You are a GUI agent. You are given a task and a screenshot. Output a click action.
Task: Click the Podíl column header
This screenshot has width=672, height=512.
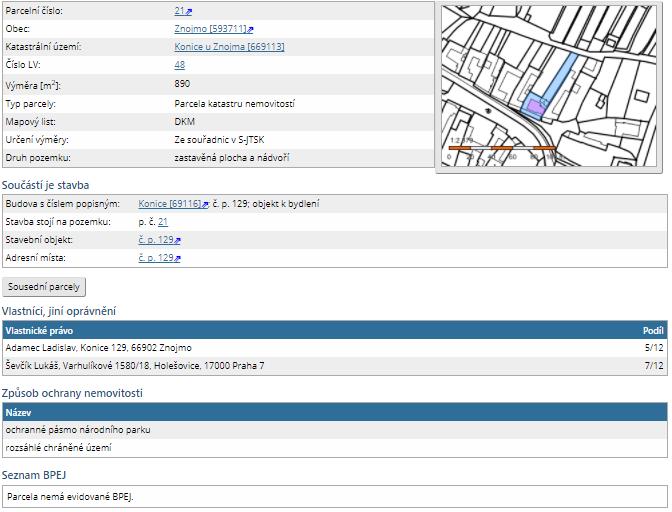pyautogui.click(x=653, y=331)
